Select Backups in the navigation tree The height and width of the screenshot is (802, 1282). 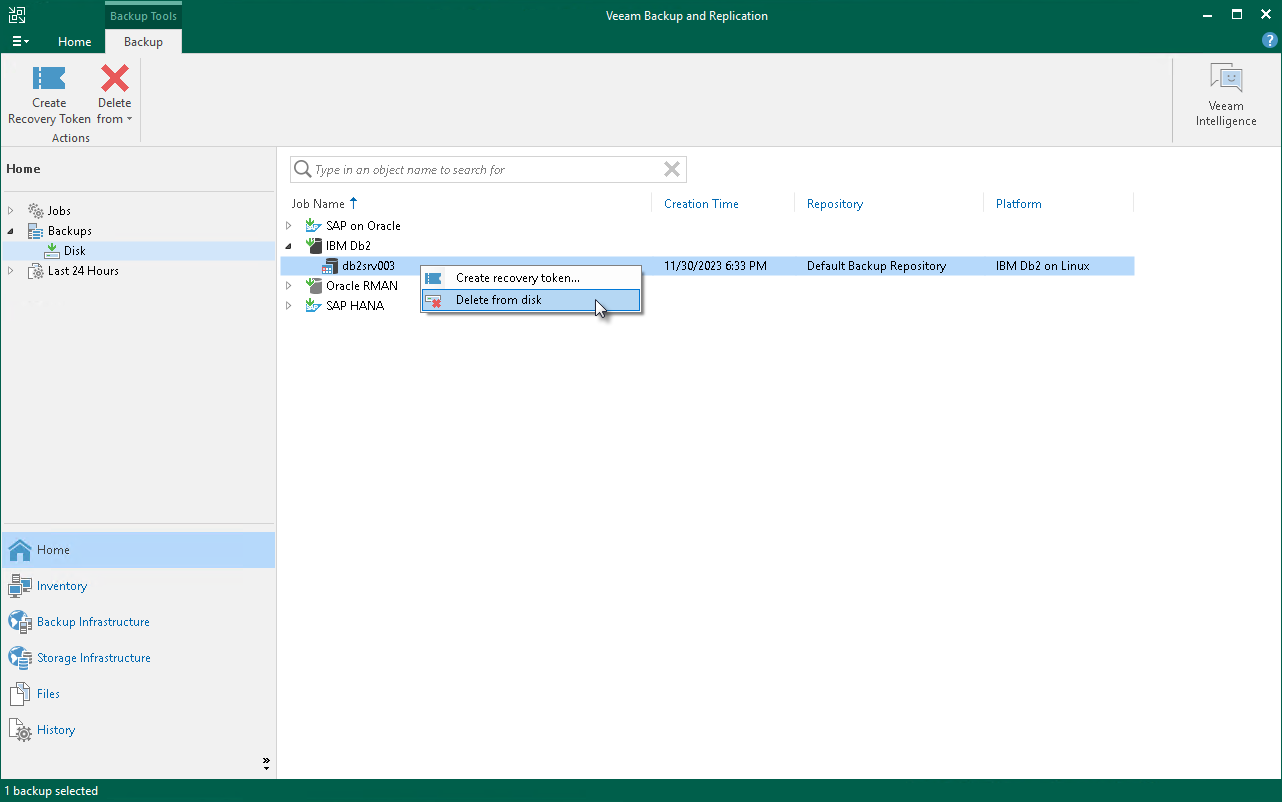70,231
